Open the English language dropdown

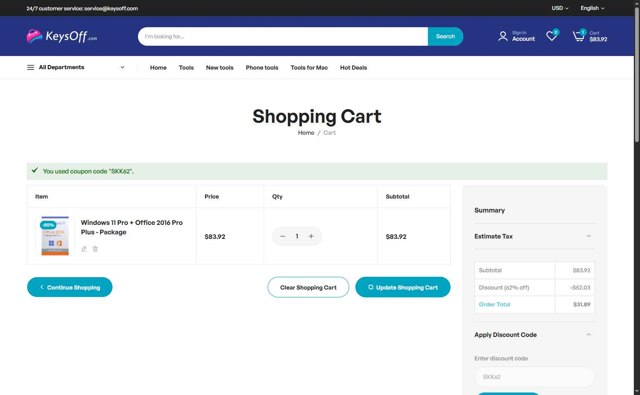[592, 8]
